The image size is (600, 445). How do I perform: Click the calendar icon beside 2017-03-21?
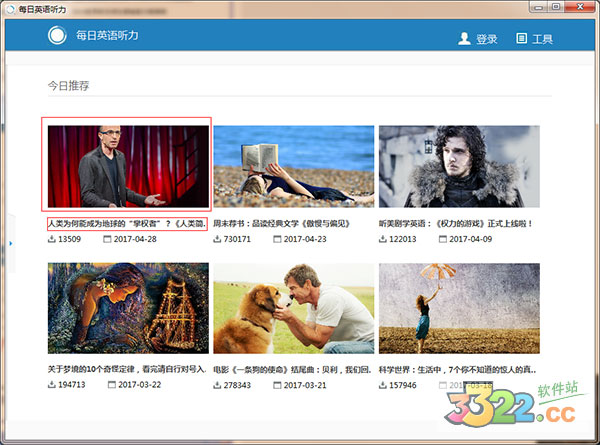tap(277, 385)
